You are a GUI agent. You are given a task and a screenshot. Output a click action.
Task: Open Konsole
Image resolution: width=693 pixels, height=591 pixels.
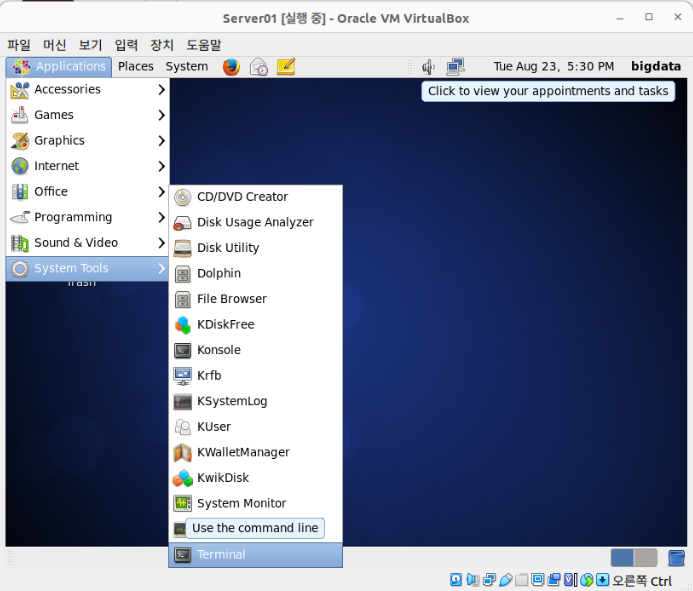click(x=255, y=350)
